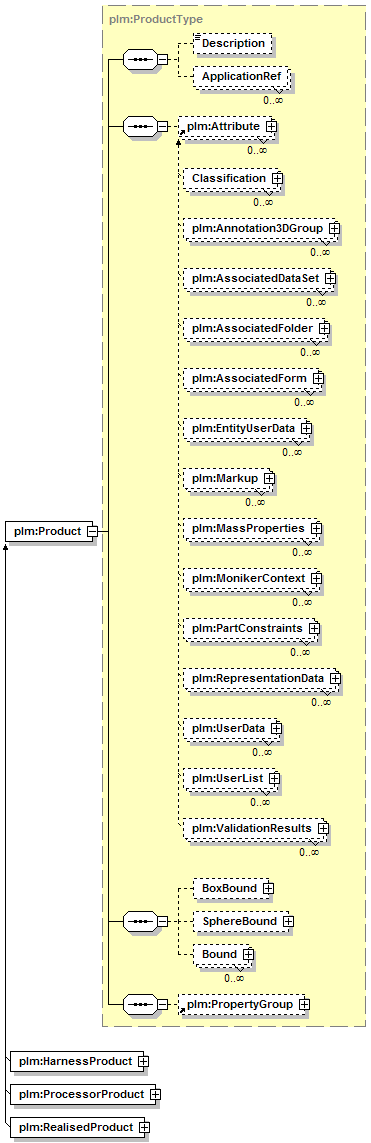This screenshot has width=371, height=1143.
Task: Collapse the plm:Product node
Action: coord(93,531)
